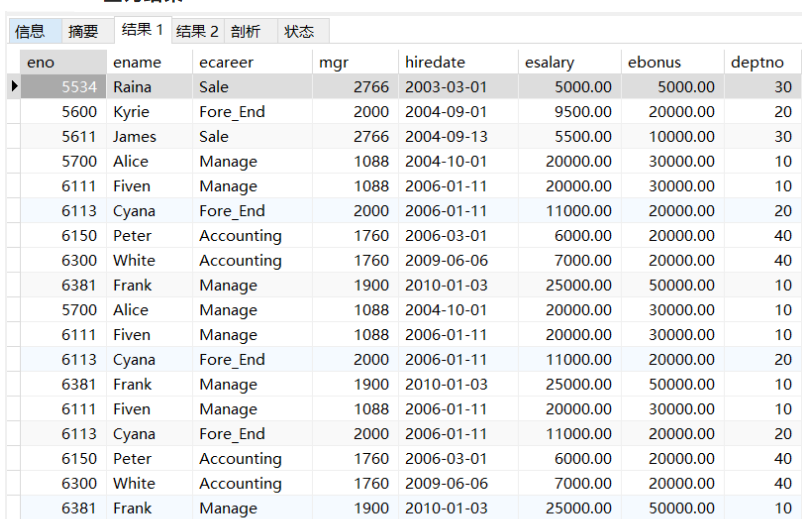Click the current row indicator arrow
The image size is (808, 519).
click(14, 87)
